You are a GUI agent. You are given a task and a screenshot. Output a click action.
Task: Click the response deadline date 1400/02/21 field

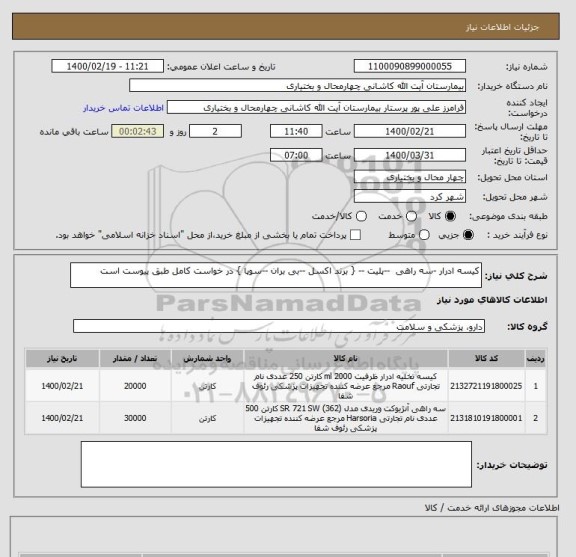coord(410,131)
